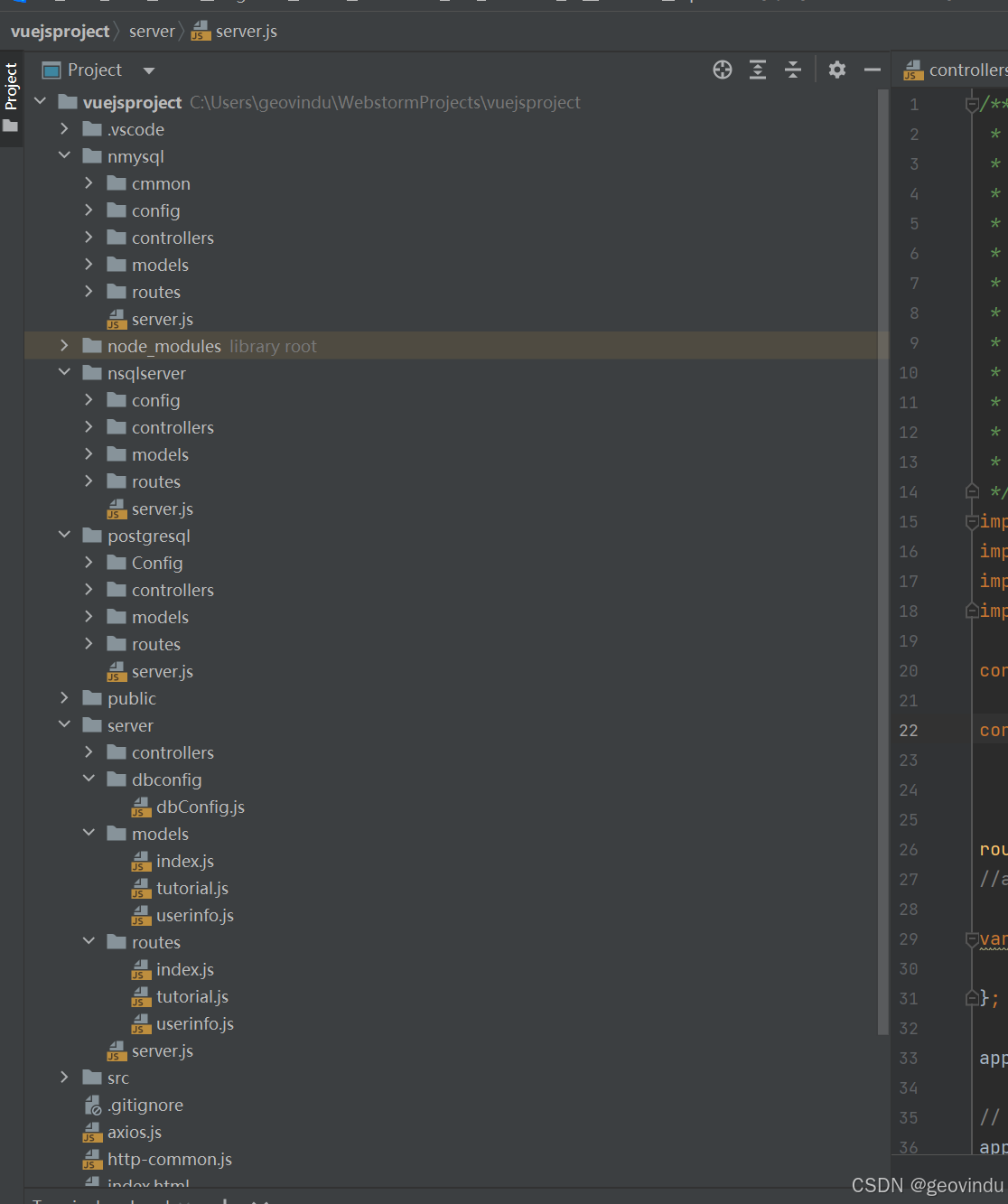Hide the Project tool window
1008x1204 pixels.
[873, 70]
